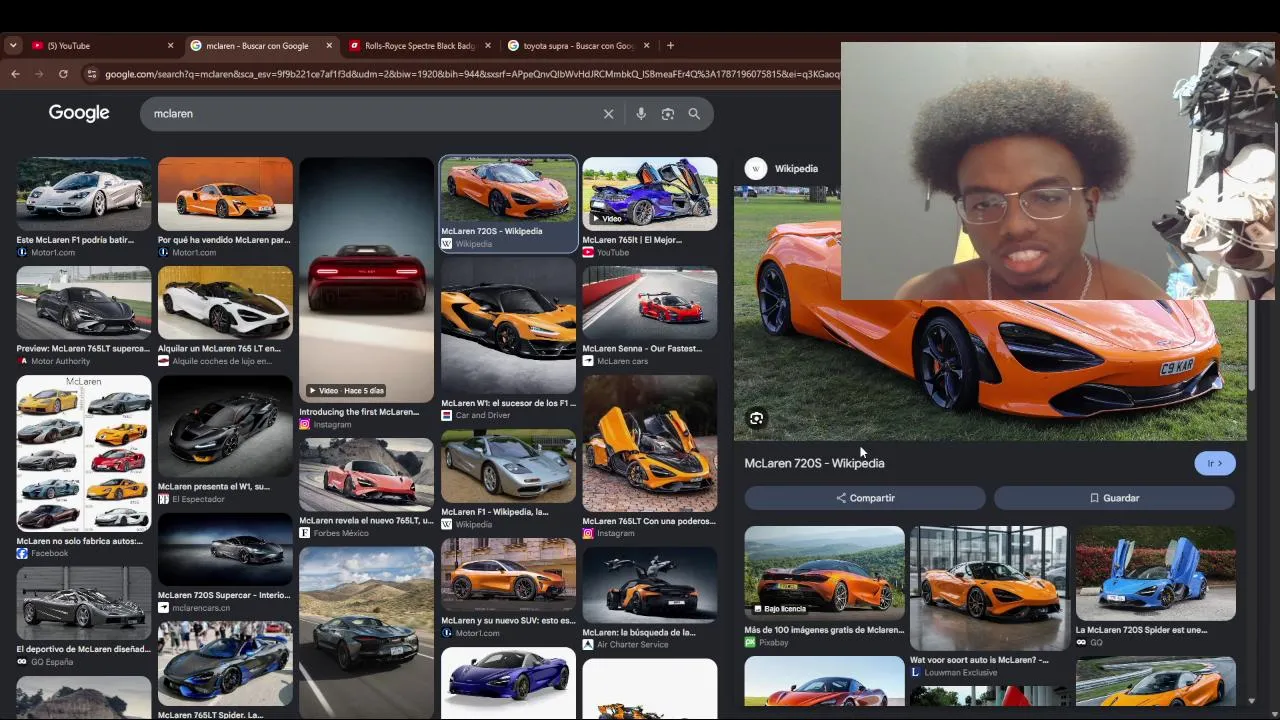Open the 'McLaren W1: el sucesor' thumbnail
Image resolution: width=1280 pixels, height=720 pixels.
508,326
